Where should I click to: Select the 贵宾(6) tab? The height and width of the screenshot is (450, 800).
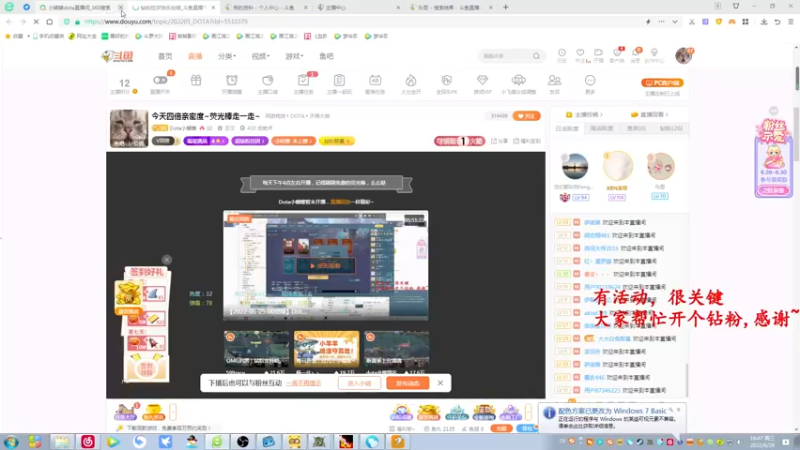pyautogui.click(x=636, y=129)
